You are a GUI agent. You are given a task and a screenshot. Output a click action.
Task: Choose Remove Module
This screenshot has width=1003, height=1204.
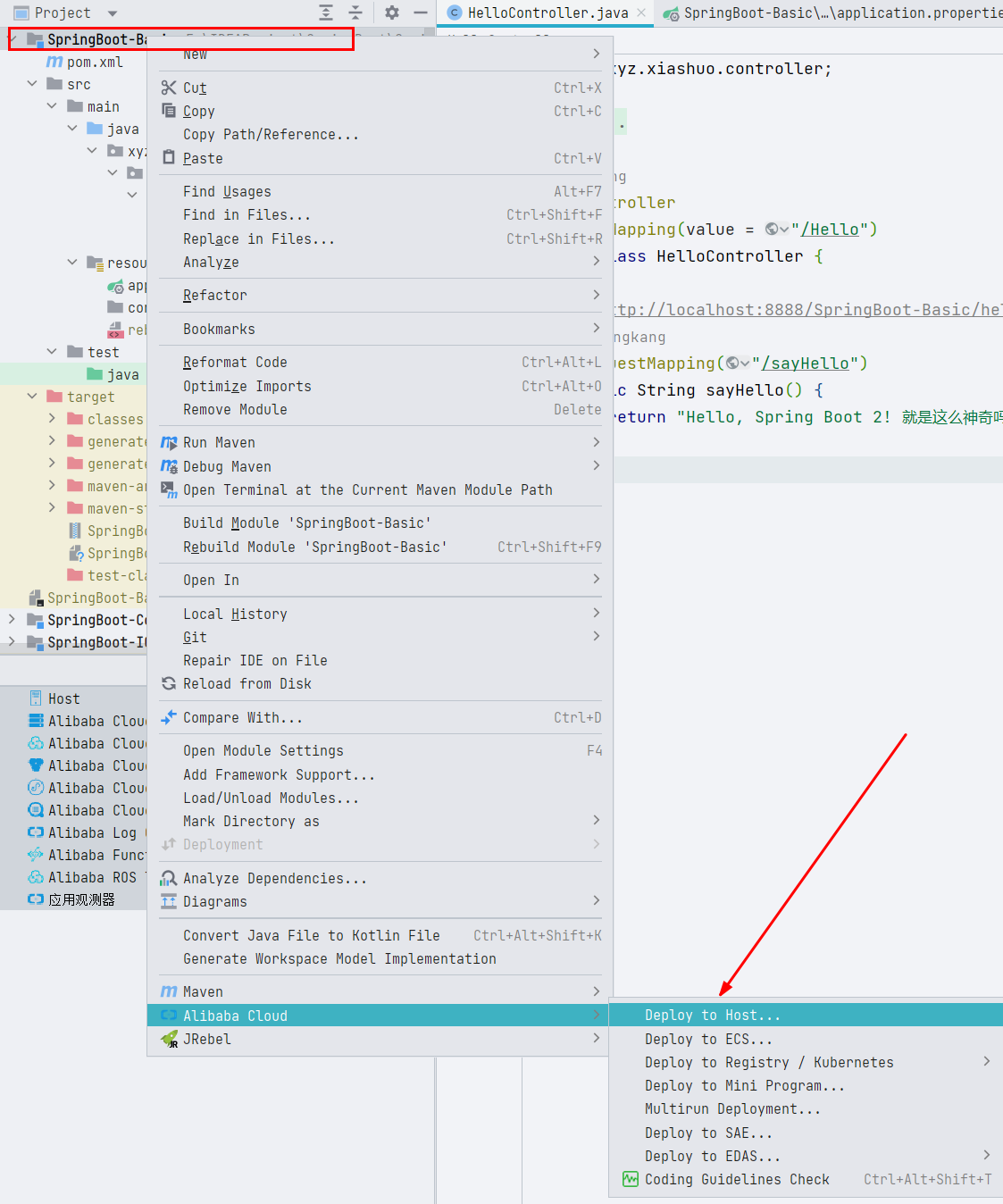coord(380,409)
